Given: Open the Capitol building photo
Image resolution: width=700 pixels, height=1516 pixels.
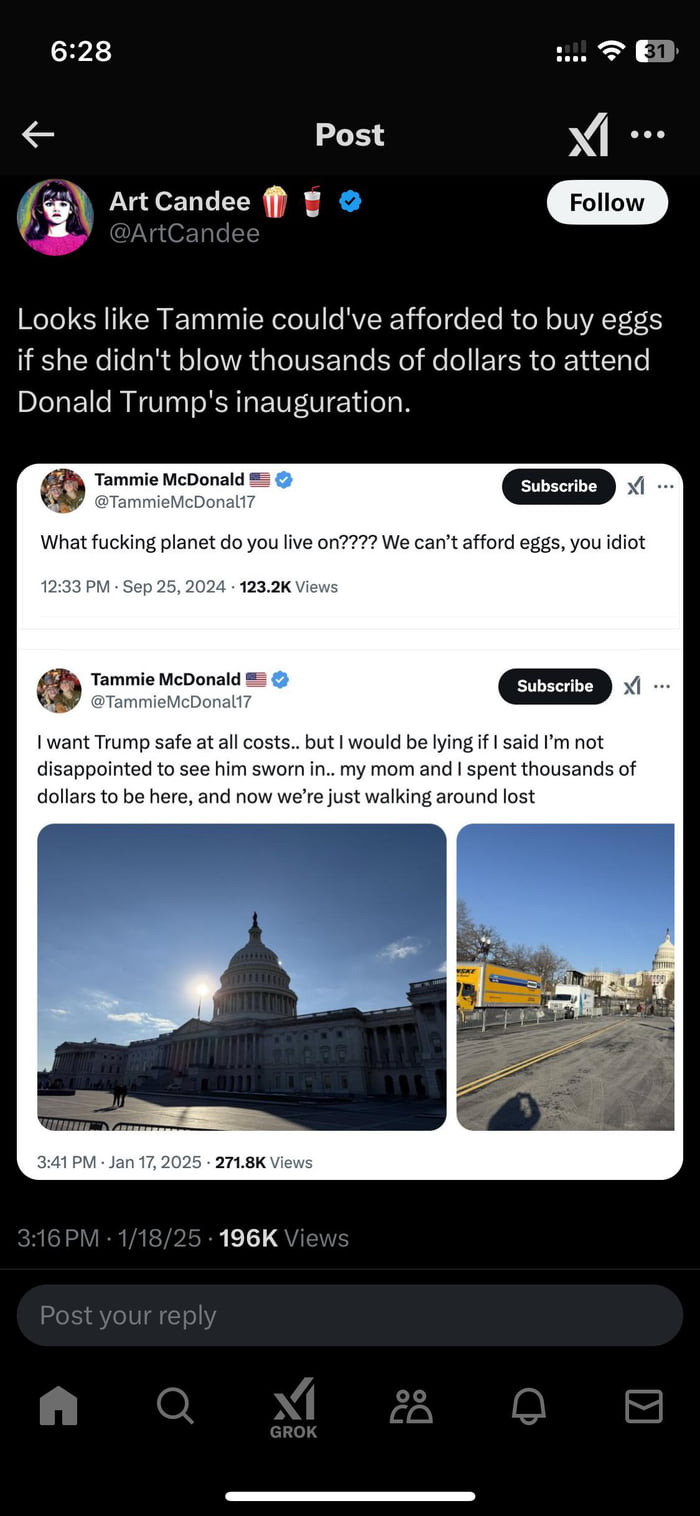Looking at the screenshot, I should 242,976.
